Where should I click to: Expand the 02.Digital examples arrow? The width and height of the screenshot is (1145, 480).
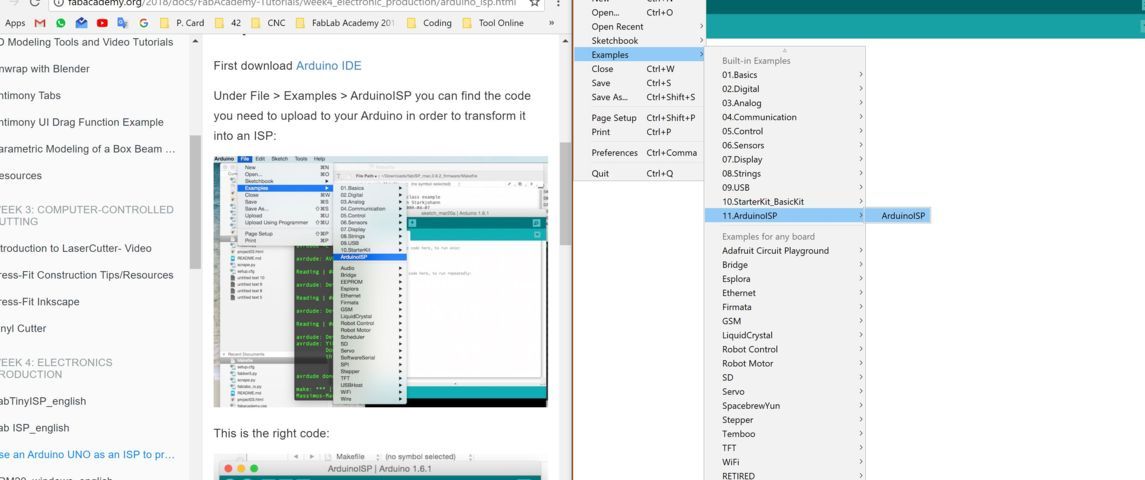tap(861, 89)
